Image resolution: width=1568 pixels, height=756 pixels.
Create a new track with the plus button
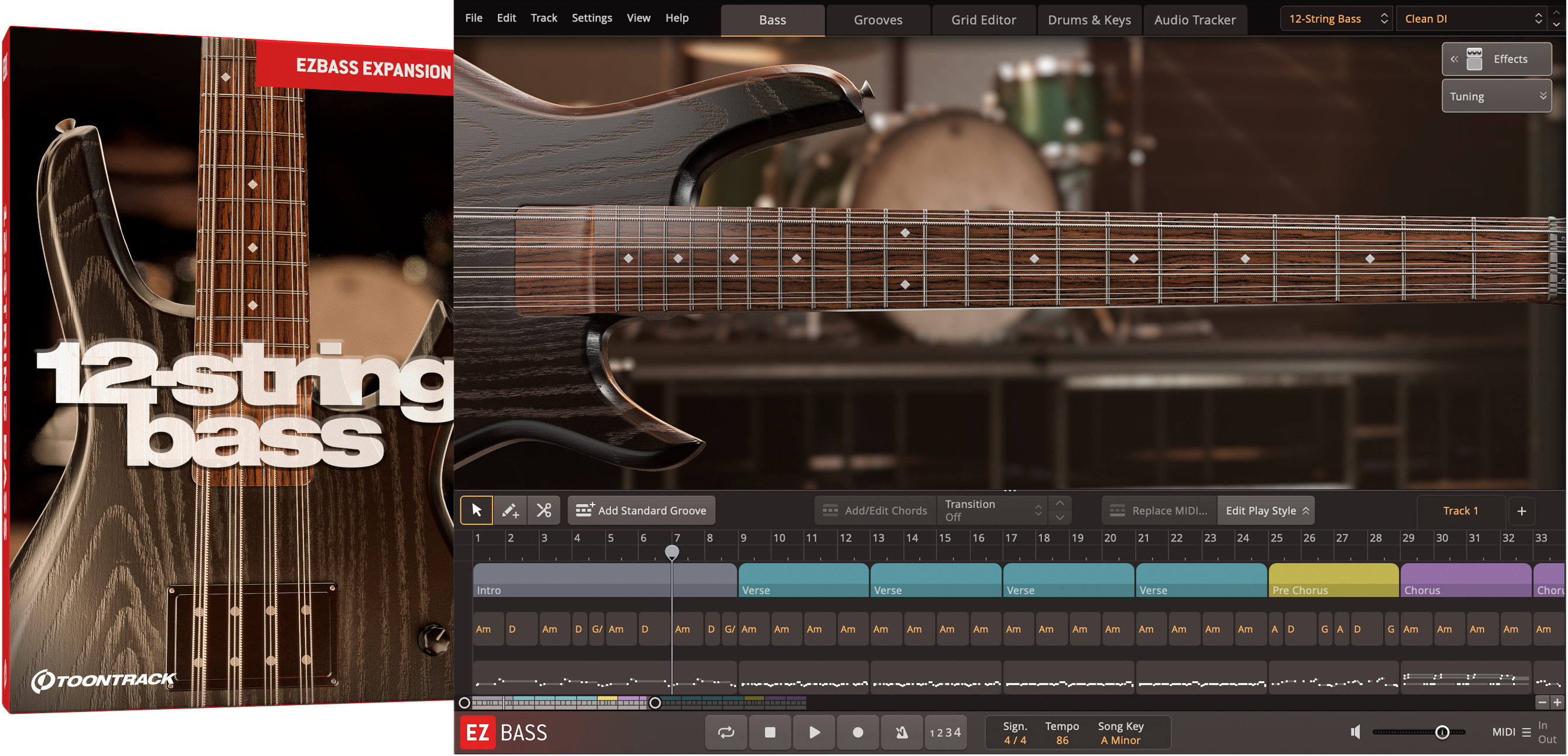(1521, 511)
